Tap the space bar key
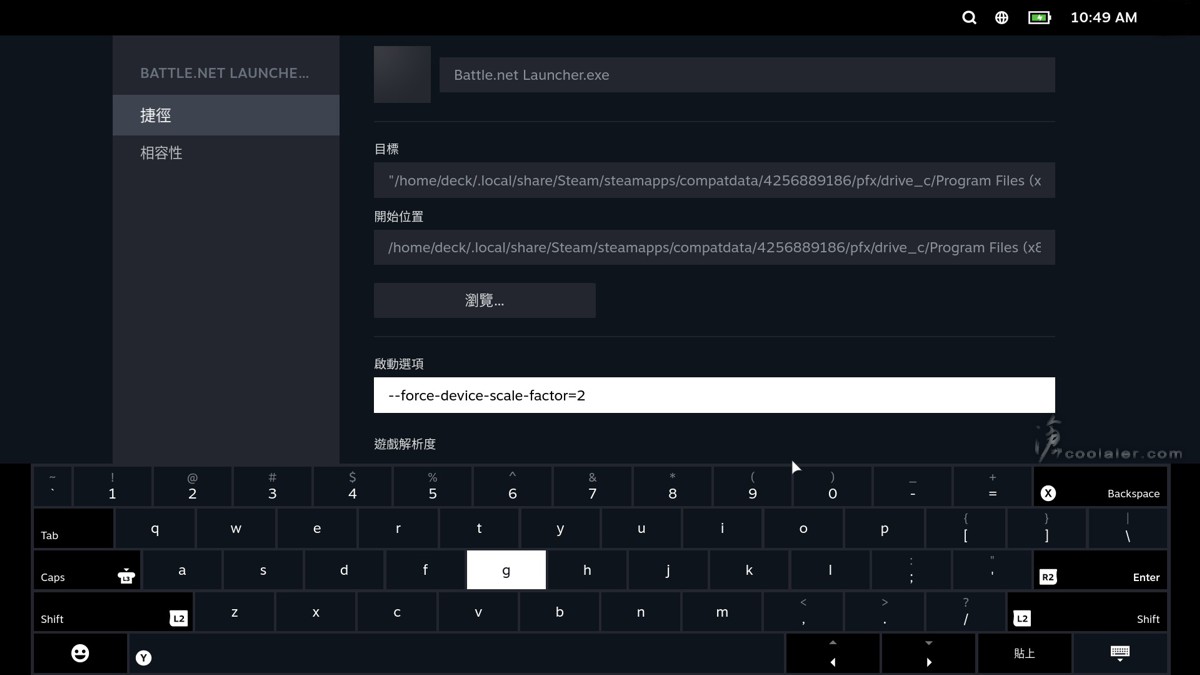The height and width of the screenshot is (675, 1200). click(x=457, y=653)
